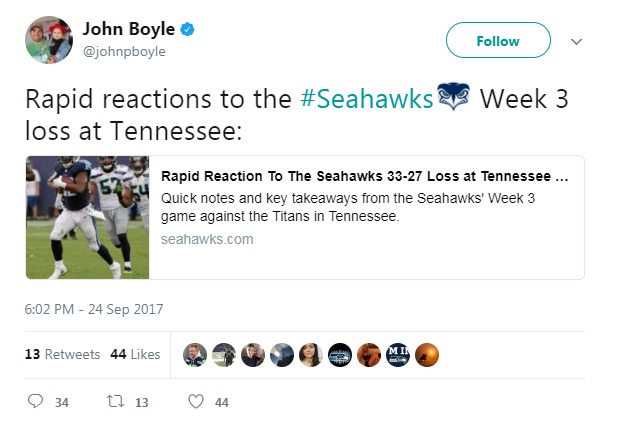Viewport: 617px width, 427px height.
Task: Open the football players article thumbnail
Action: pos(87,217)
